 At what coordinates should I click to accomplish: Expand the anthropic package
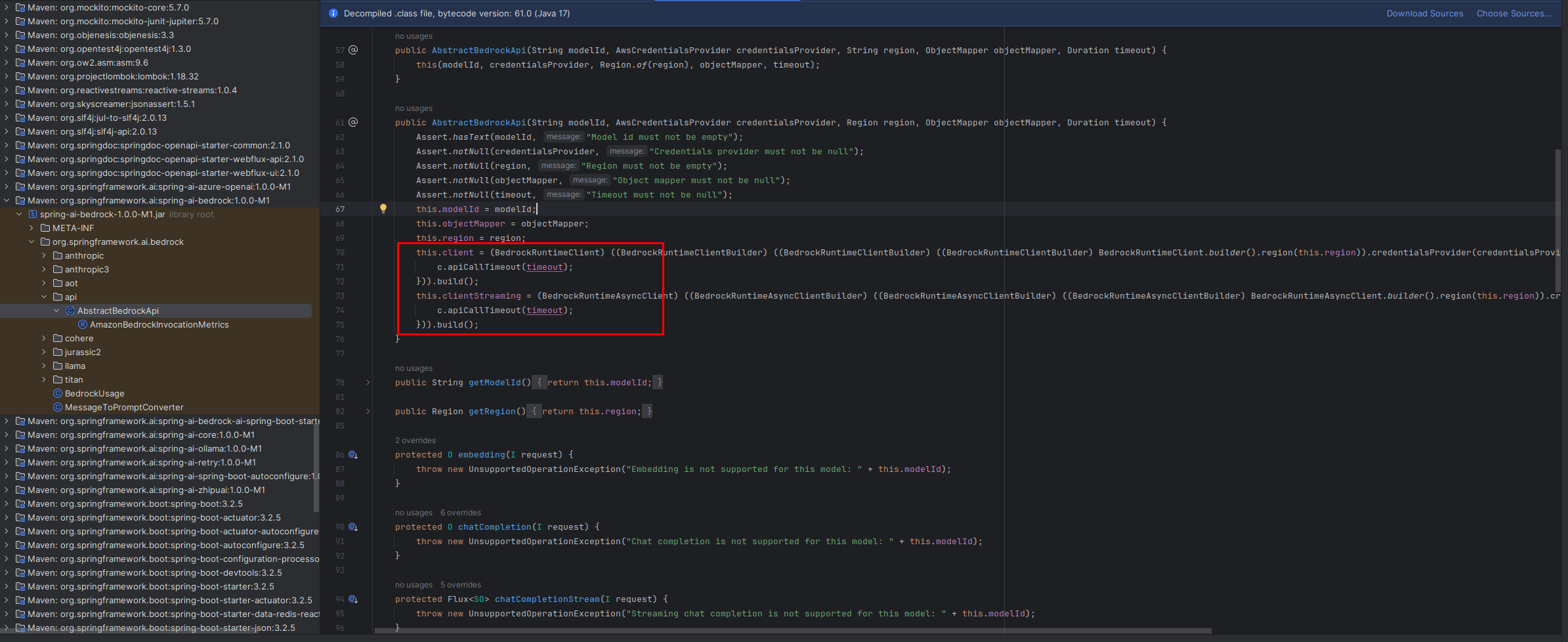click(x=44, y=255)
